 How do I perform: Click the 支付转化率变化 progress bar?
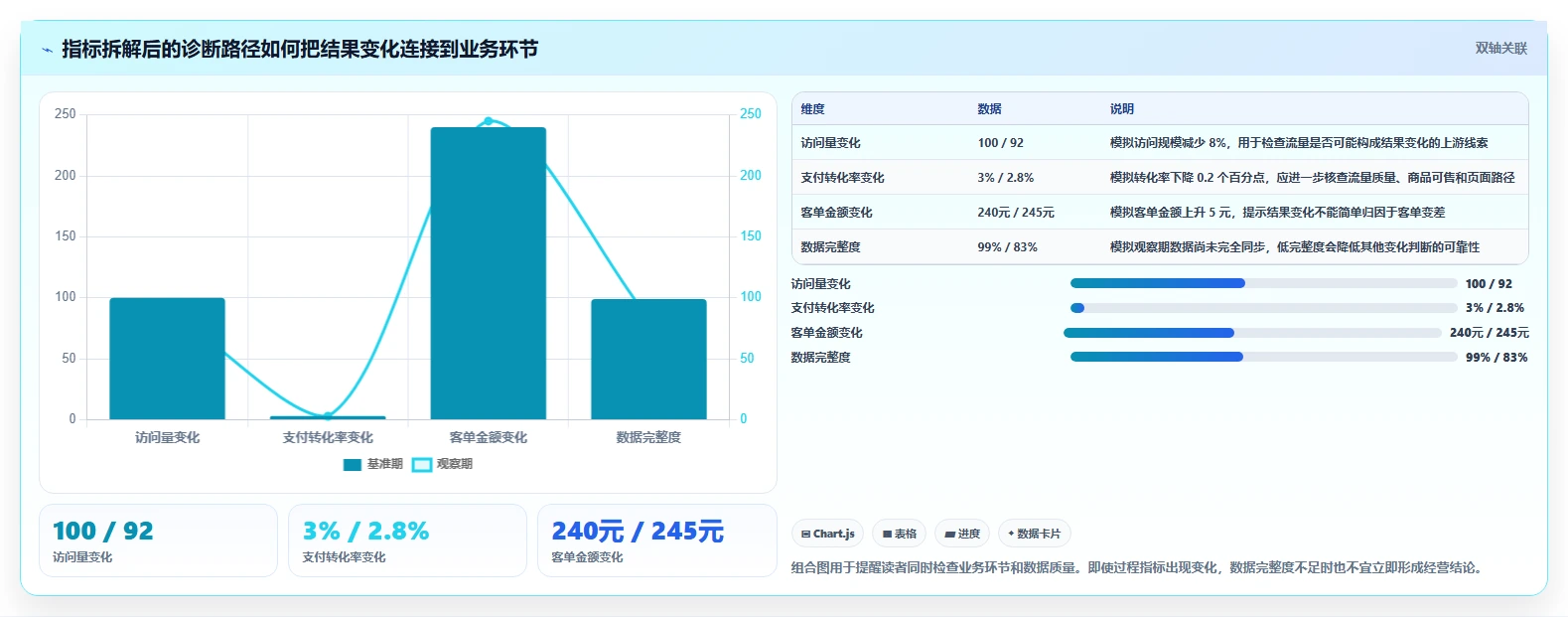[1263, 308]
